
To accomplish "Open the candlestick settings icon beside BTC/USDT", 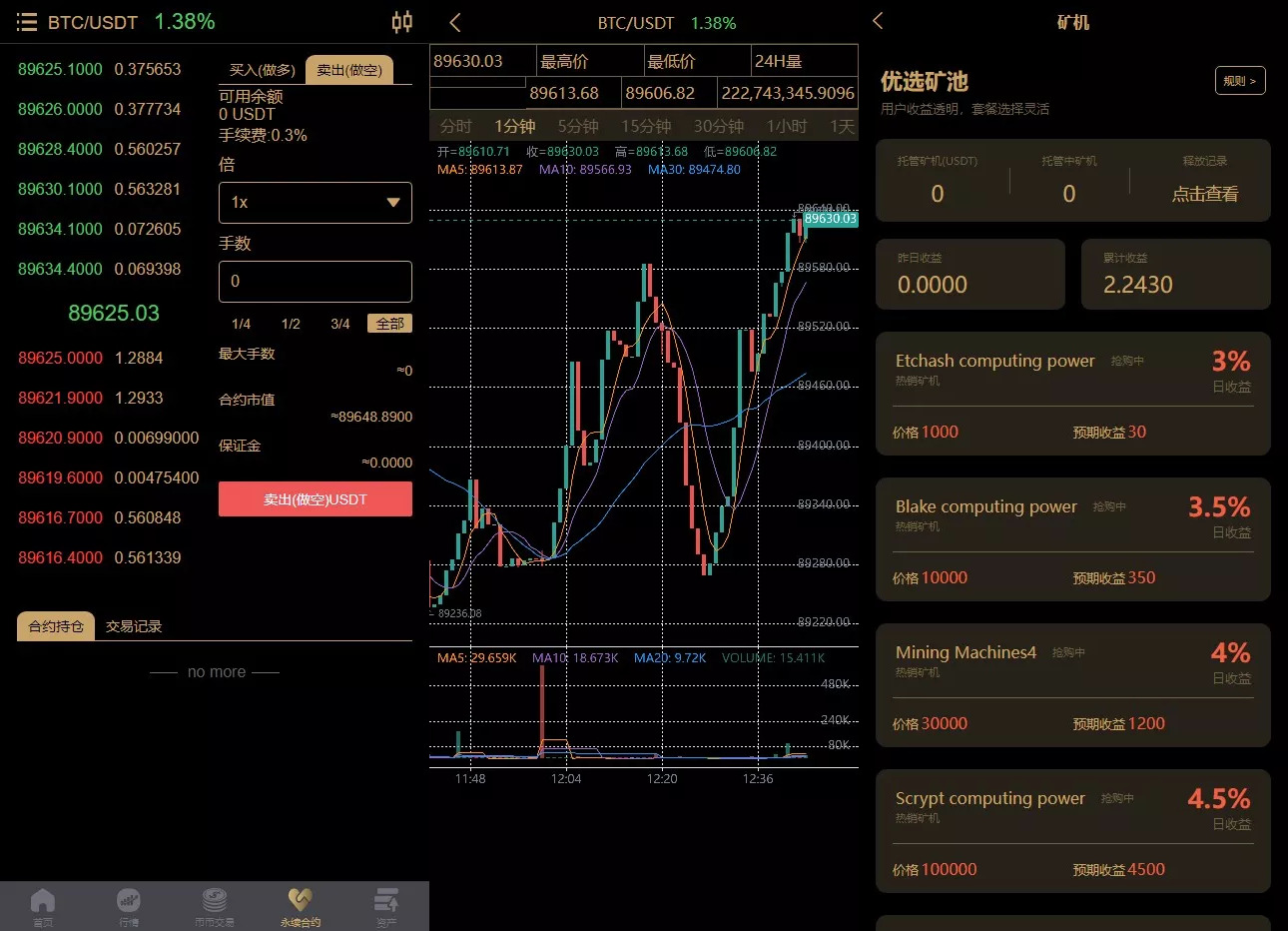I will [x=401, y=22].
